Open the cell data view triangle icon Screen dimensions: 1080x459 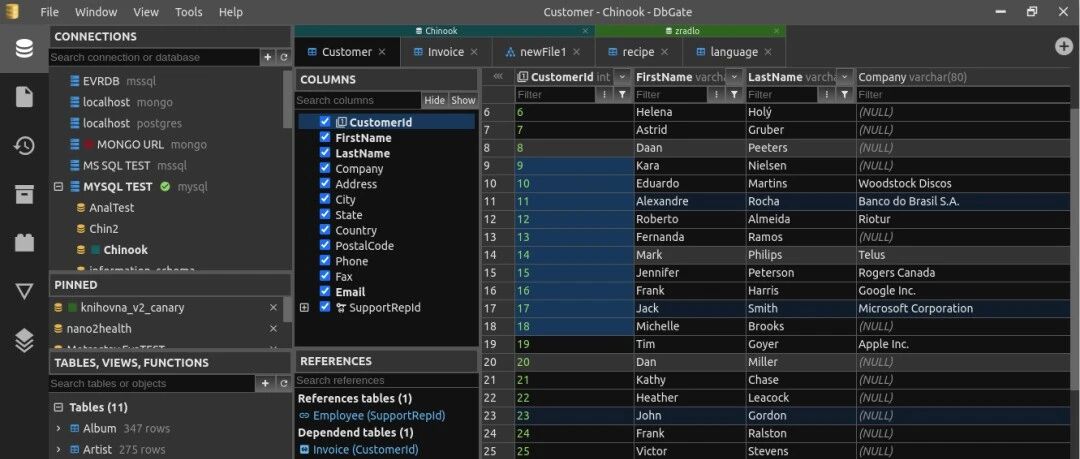coord(24,292)
